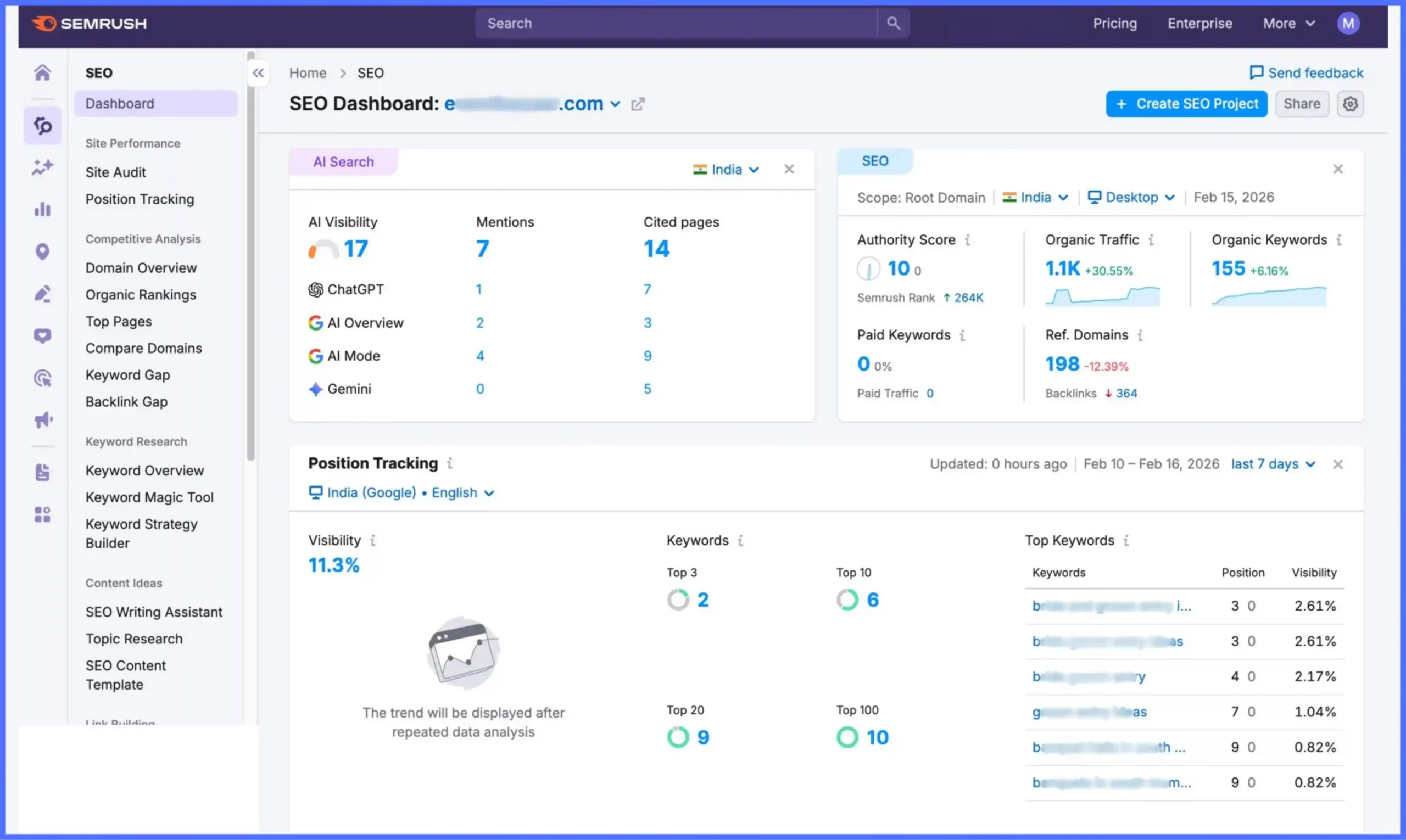Open dashboard settings gear icon

click(1350, 104)
